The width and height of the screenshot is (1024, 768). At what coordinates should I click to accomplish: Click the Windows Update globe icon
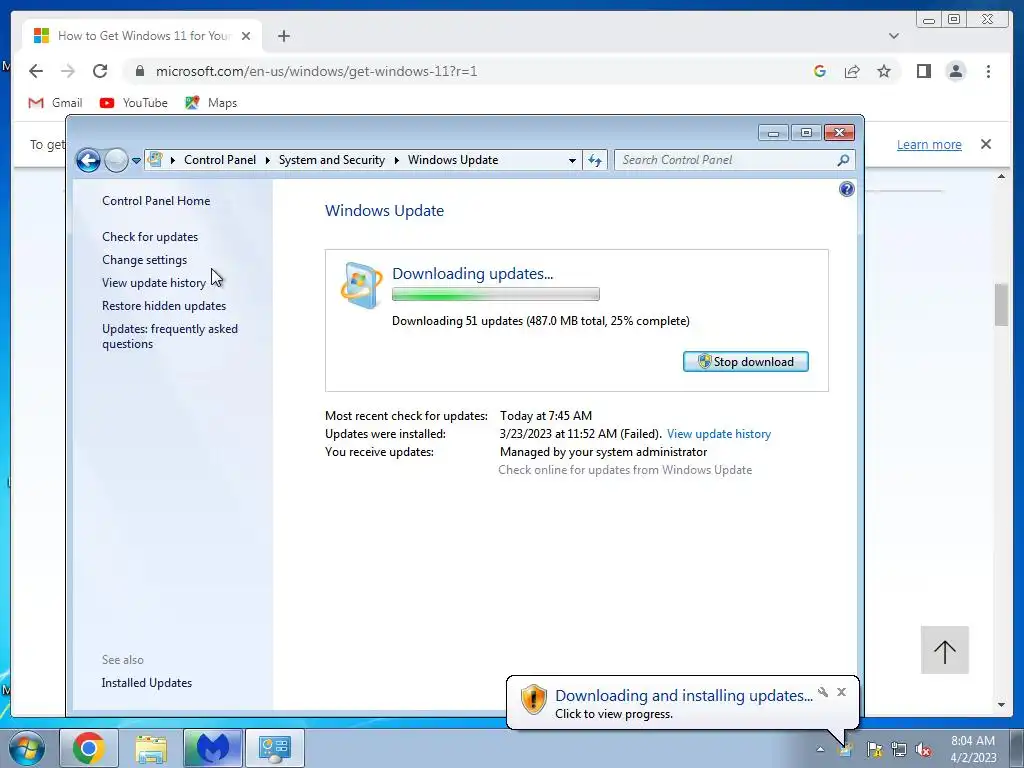coord(361,285)
